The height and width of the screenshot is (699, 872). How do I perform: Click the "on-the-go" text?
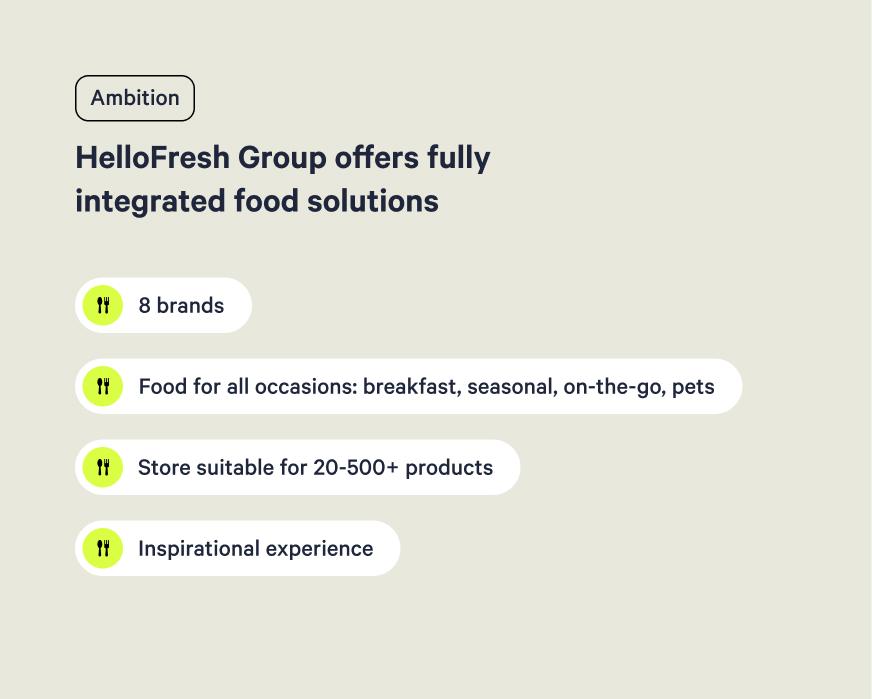coord(612,387)
